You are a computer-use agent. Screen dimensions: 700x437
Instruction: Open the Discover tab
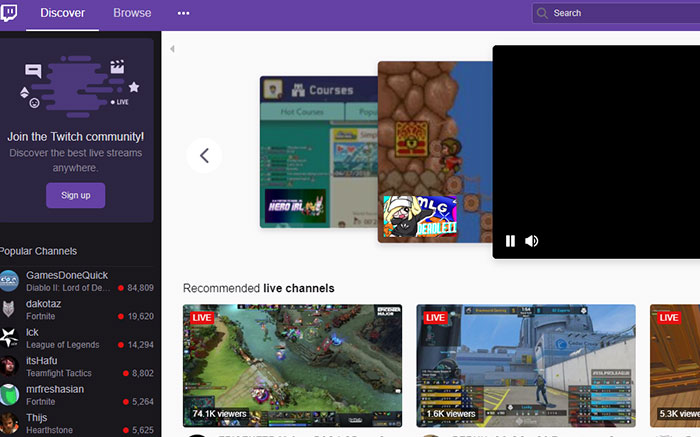[x=62, y=13]
